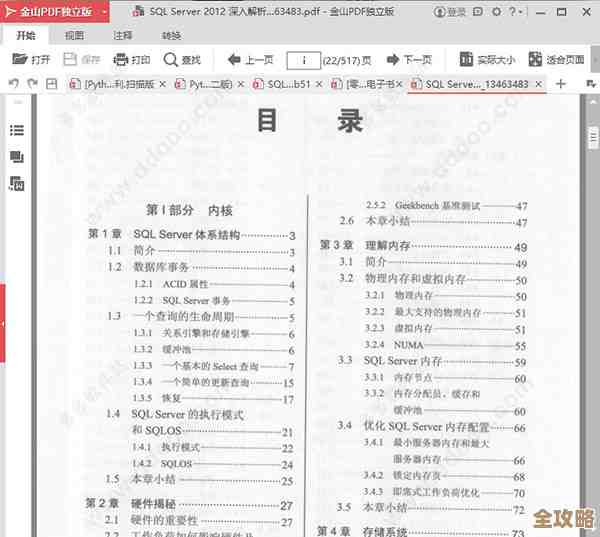
Task: Click the '第 I 部分 内核' heading
Action: pyautogui.click(x=189, y=210)
